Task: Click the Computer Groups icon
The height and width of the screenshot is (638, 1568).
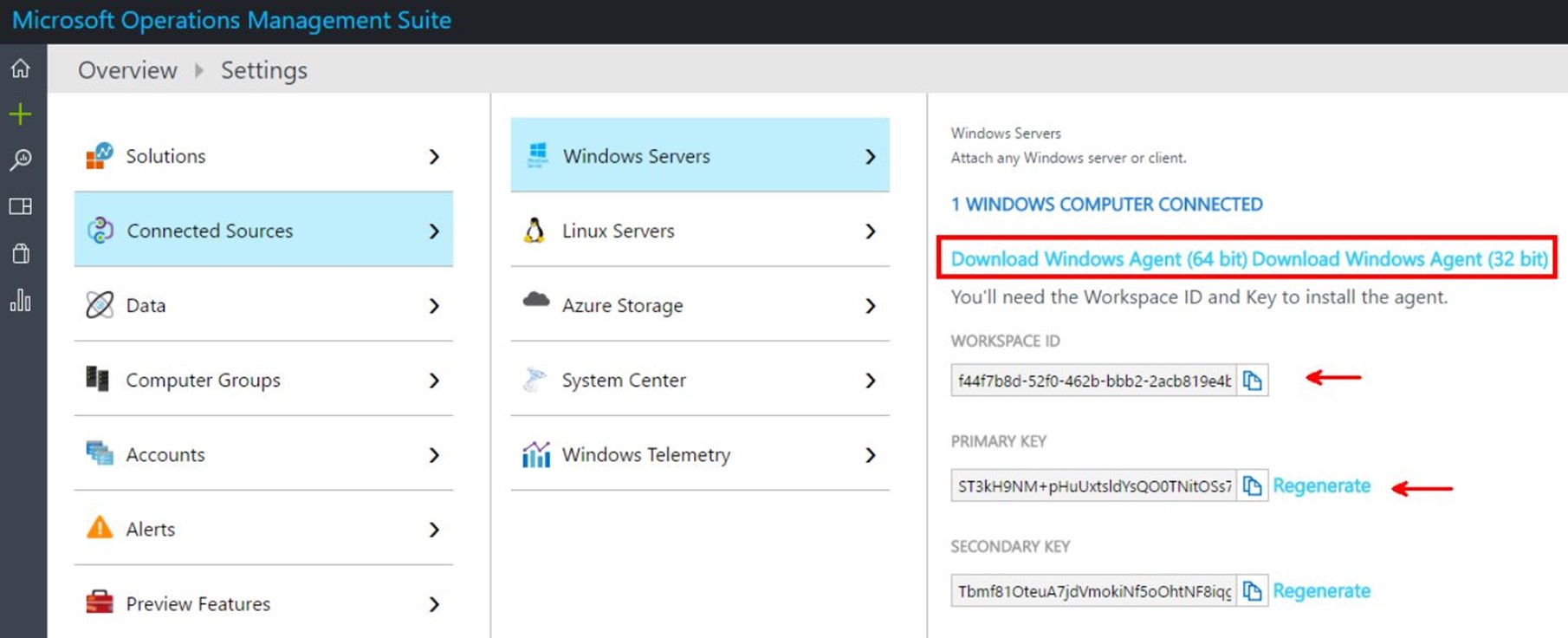Action: 98,379
